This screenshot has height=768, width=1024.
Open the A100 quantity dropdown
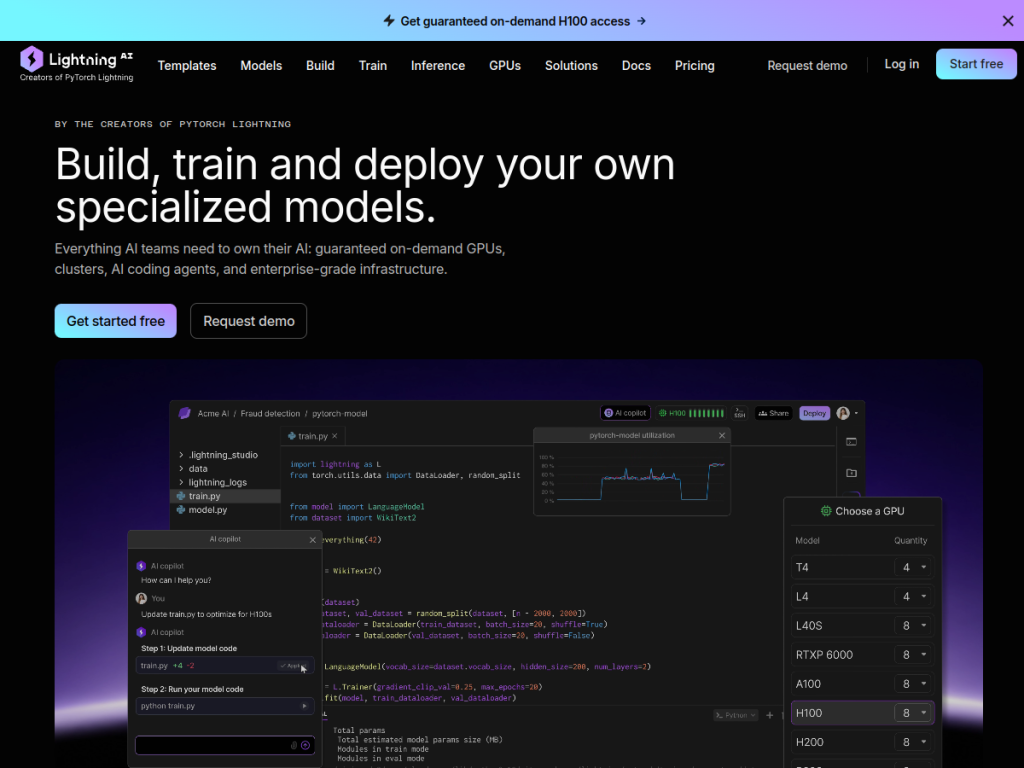pyautogui.click(x=913, y=684)
